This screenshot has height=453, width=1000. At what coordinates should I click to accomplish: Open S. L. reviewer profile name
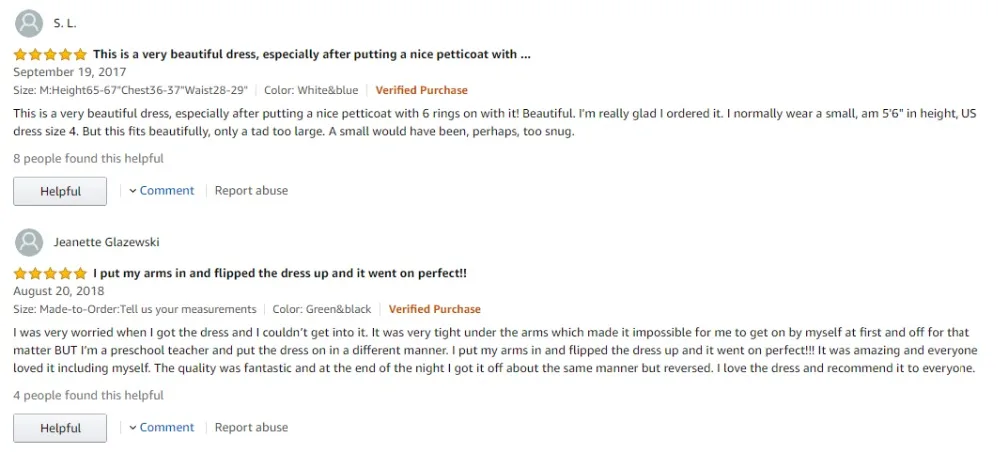(x=64, y=23)
